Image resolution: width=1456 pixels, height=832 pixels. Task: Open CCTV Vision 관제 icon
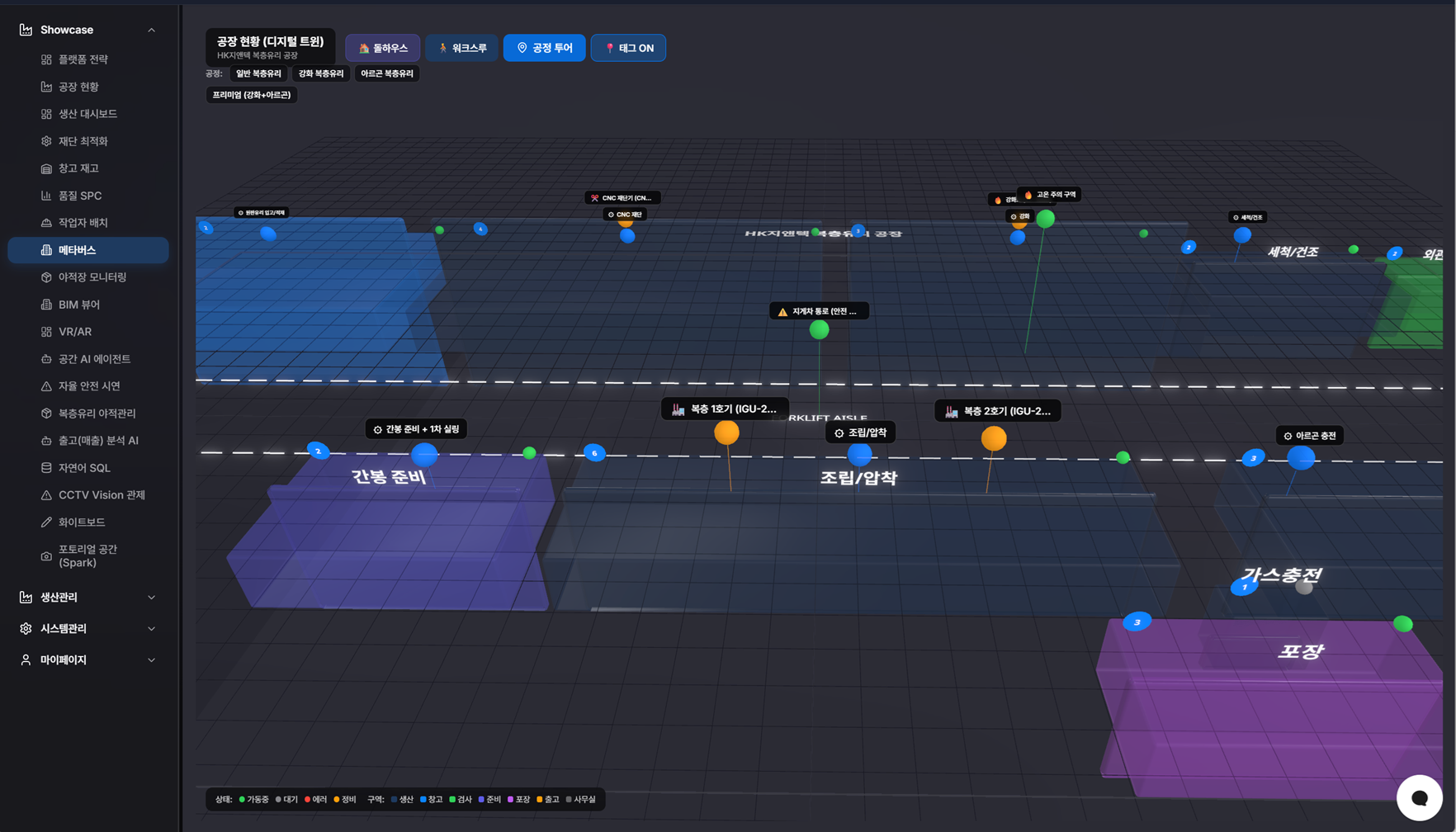click(x=46, y=495)
